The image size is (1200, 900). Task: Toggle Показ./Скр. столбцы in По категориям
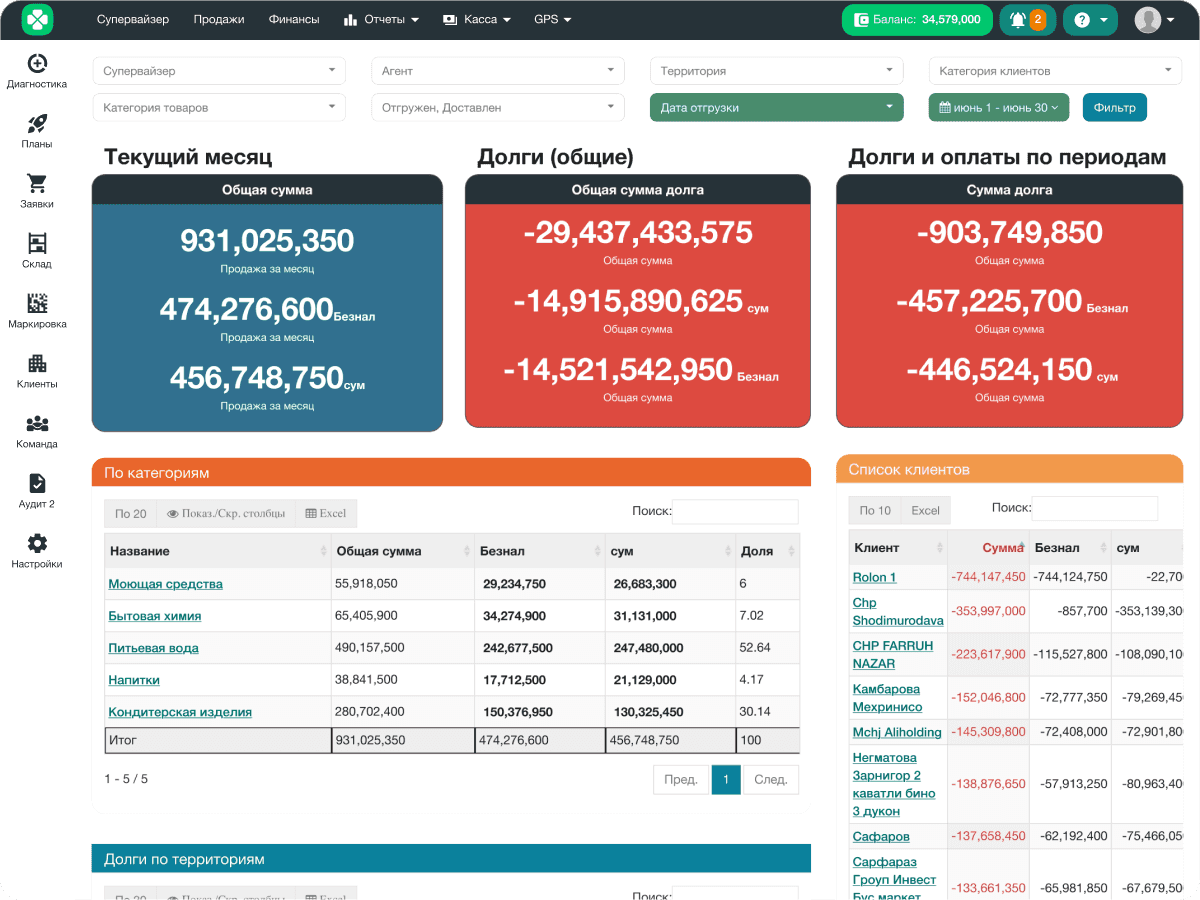coord(226,513)
